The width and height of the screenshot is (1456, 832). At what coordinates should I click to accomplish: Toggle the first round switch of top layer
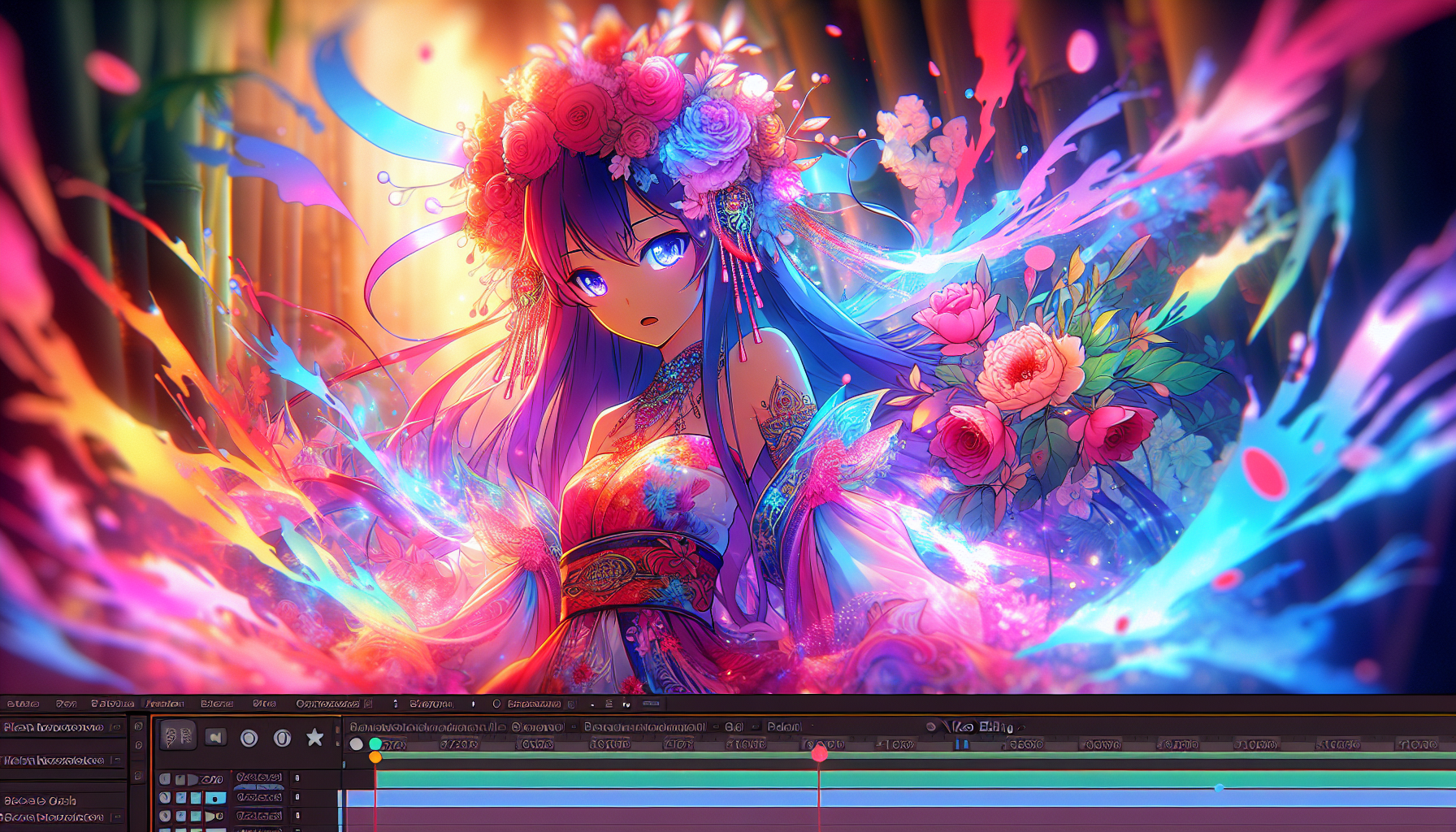[x=165, y=779]
